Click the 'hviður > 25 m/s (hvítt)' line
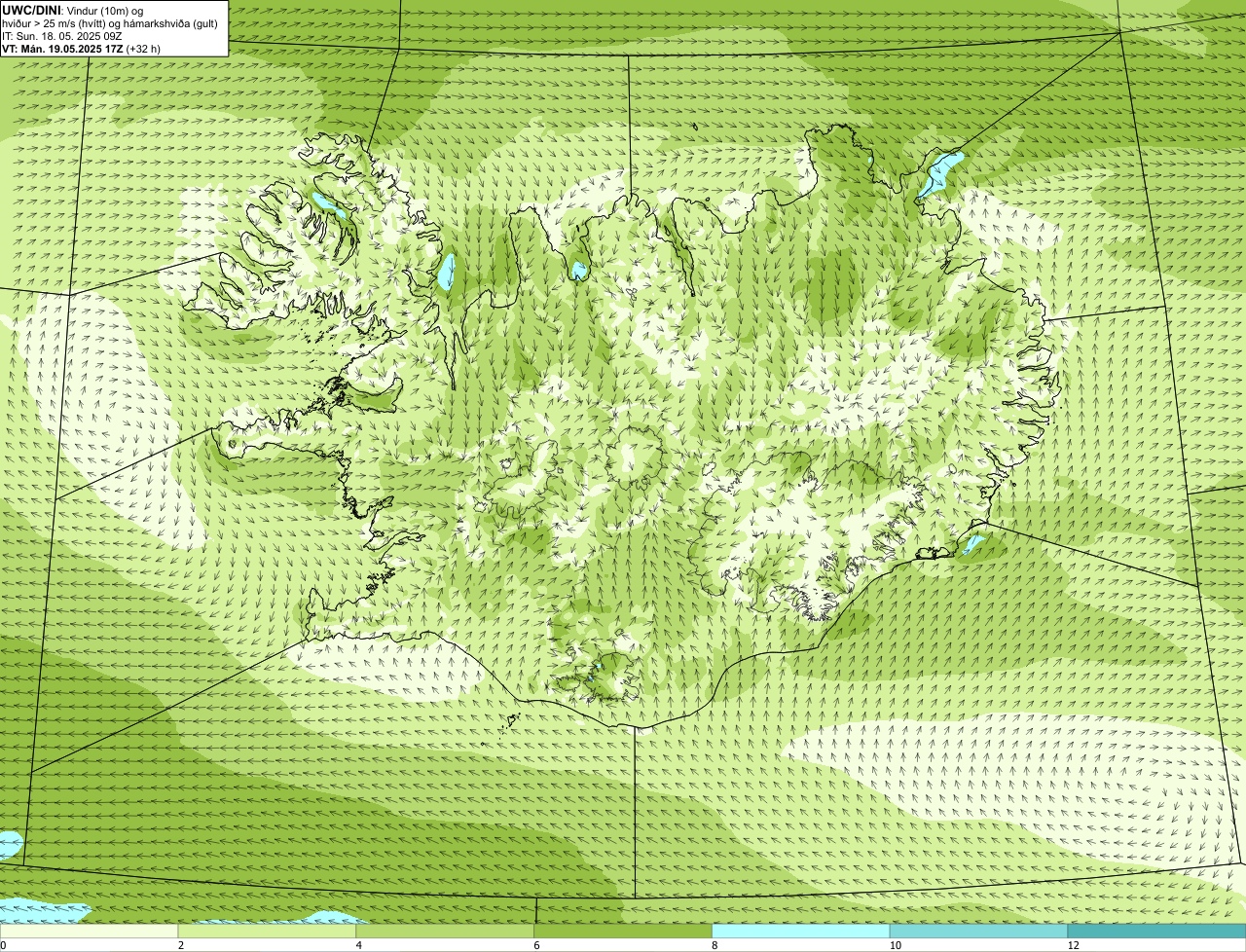Viewport: 1246px width, 952px height. click(110, 22)
